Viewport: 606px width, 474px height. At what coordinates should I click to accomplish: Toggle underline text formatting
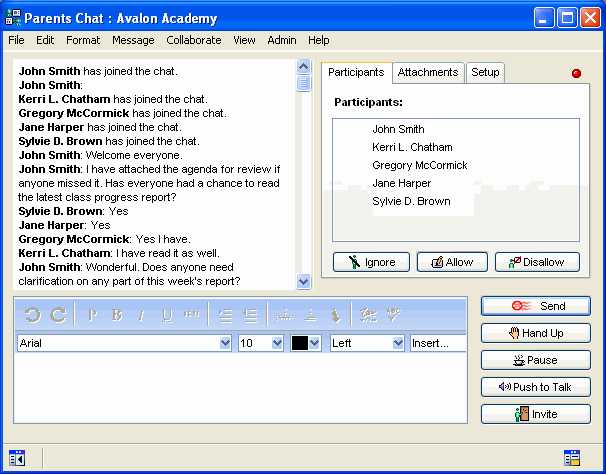pyautogui.click(x=166, y=315)
